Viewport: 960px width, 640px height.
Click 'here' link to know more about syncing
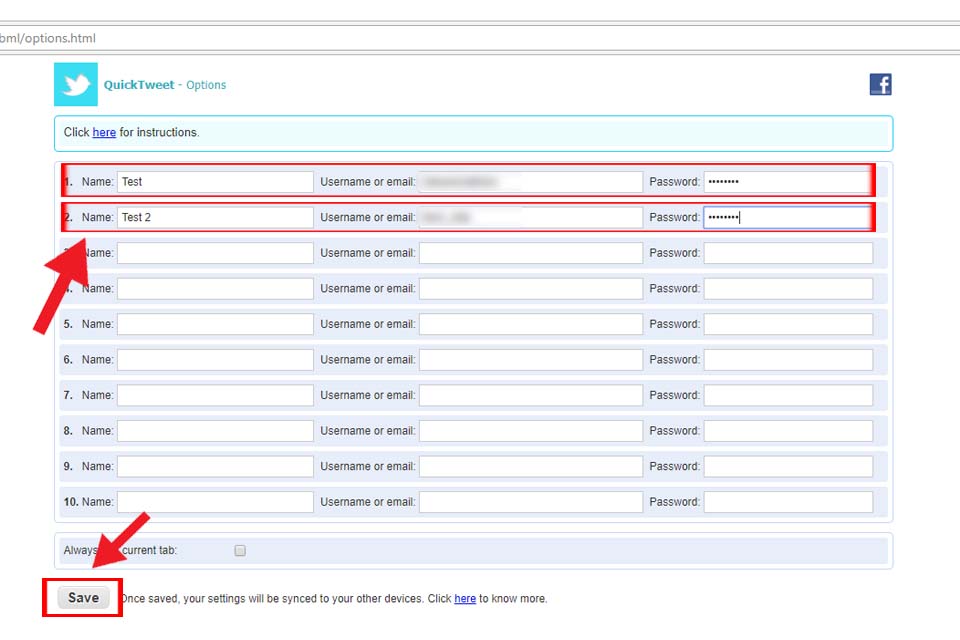(465, 599)
